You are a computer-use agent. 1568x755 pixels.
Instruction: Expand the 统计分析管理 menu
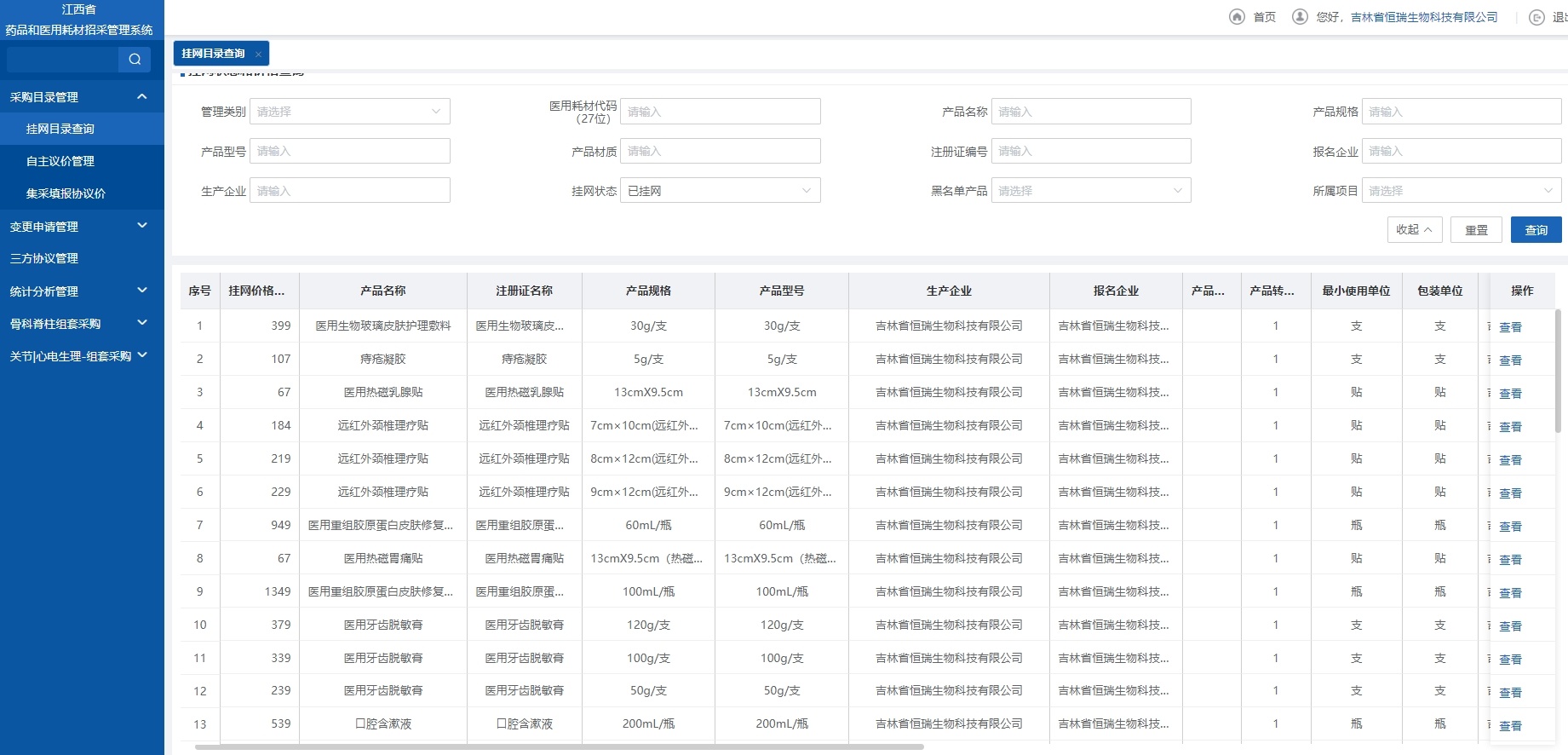(x=142, y=291)
